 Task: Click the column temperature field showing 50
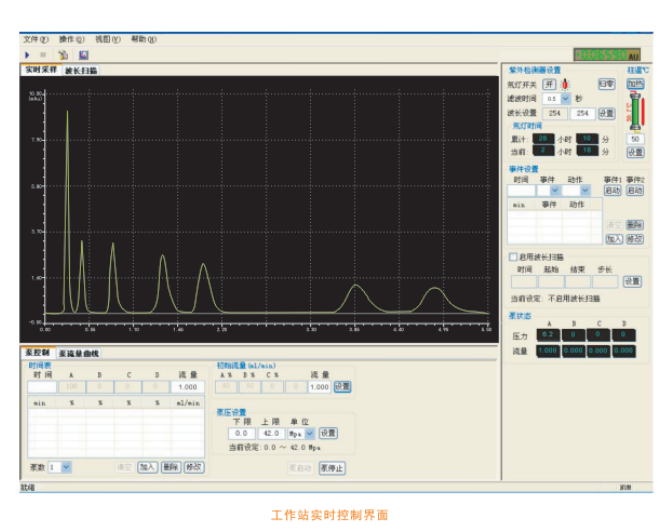pyautogui.click(x=636, y=139)
